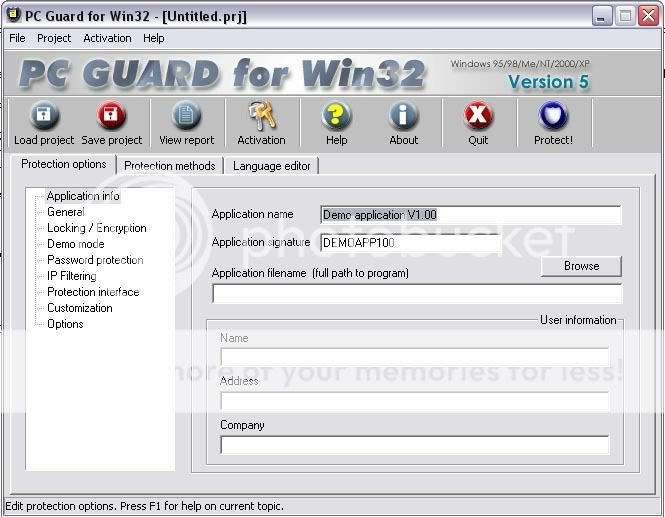Select IP Filtering in the tree
Viewport: 665px width, 517px height.
[72, 276]
